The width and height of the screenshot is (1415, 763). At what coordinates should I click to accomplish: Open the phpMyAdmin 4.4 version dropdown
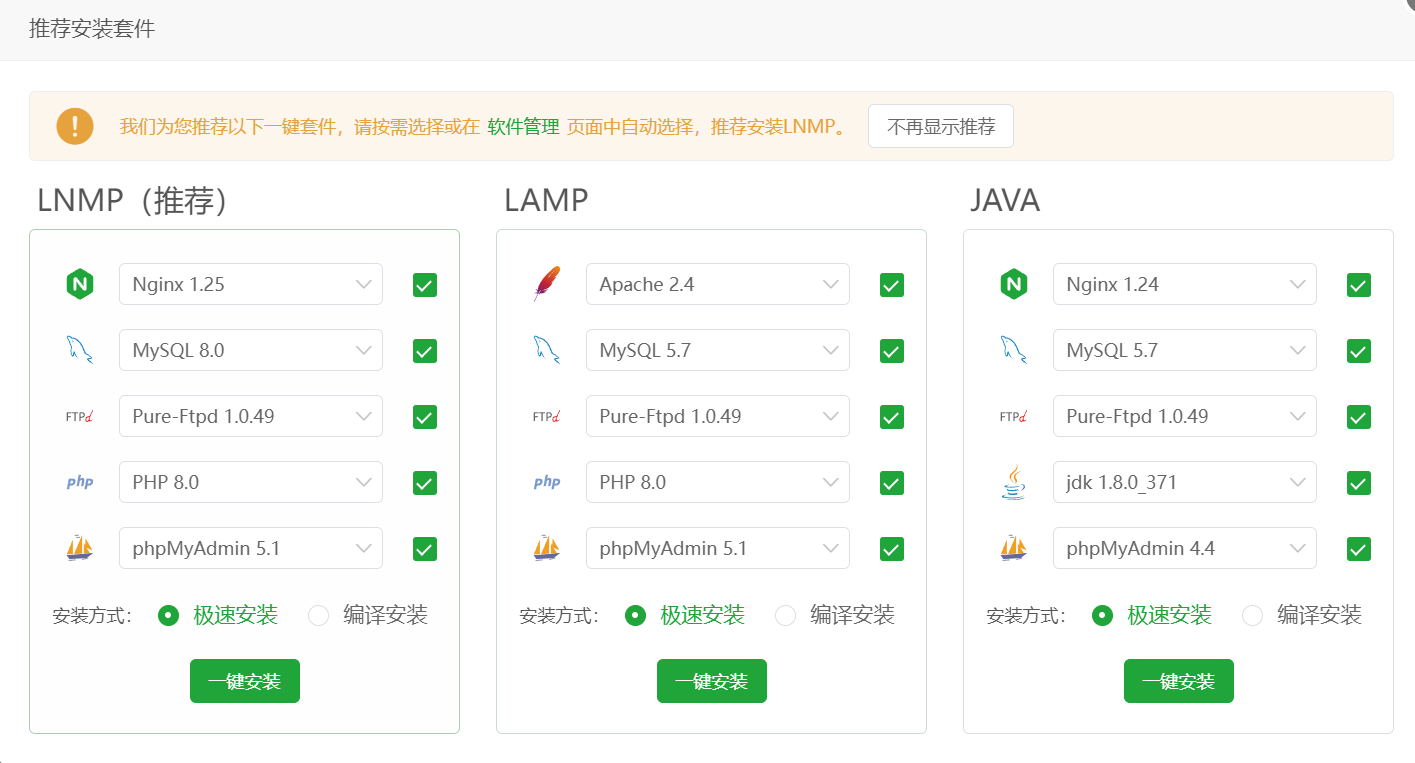(1185, 548)
